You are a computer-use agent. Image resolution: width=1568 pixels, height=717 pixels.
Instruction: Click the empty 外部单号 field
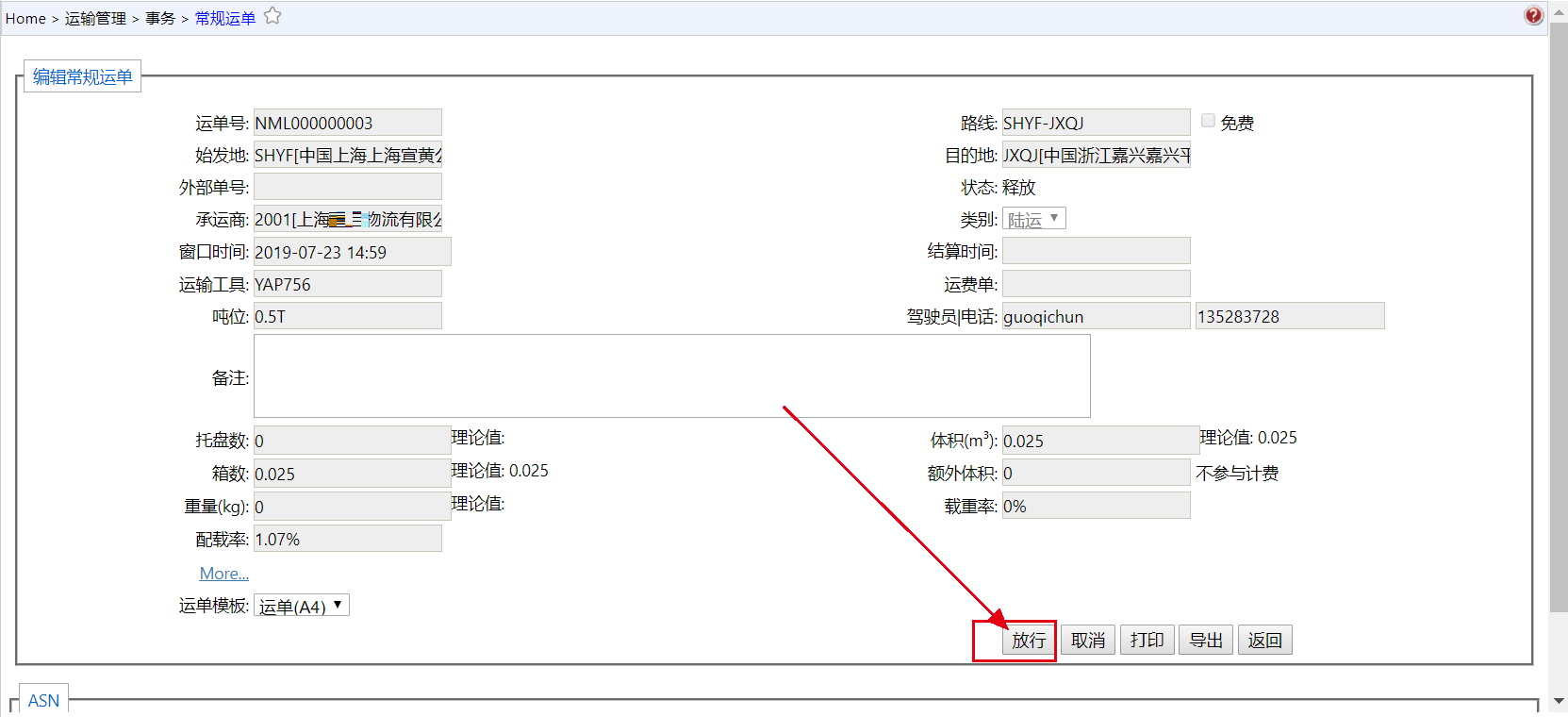click(x=348, y=187)
